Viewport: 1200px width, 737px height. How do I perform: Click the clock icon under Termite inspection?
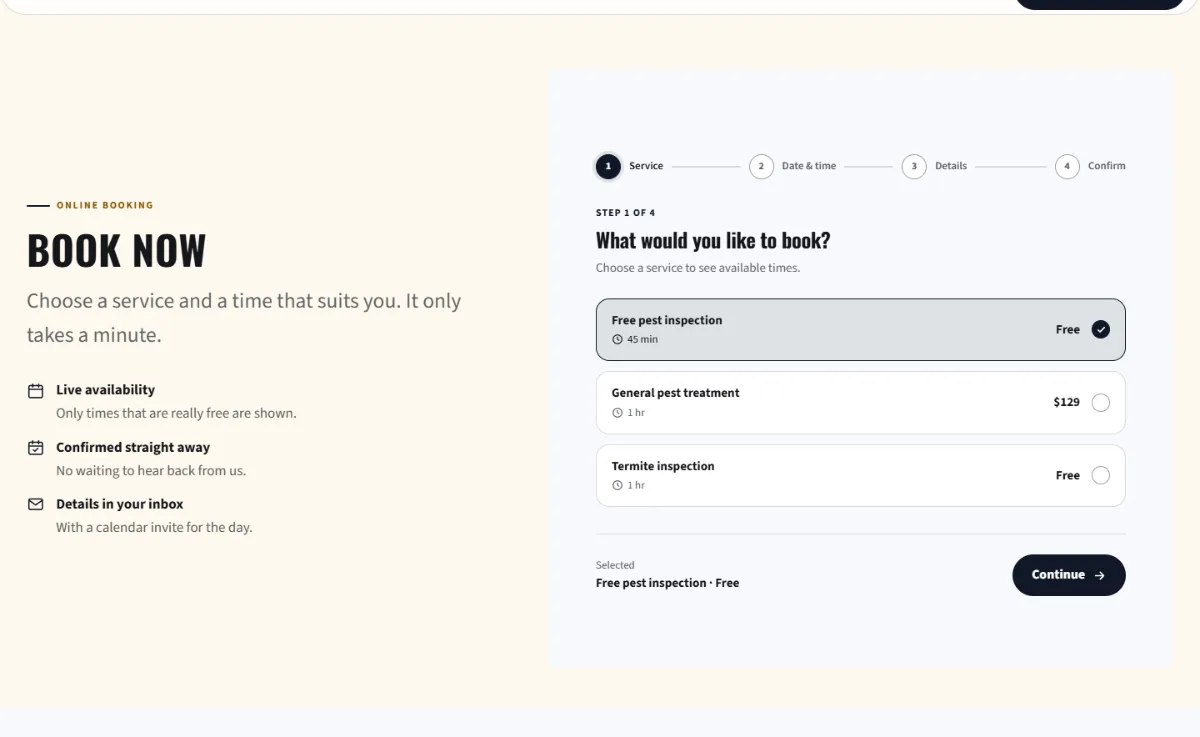tap(617, 486)
